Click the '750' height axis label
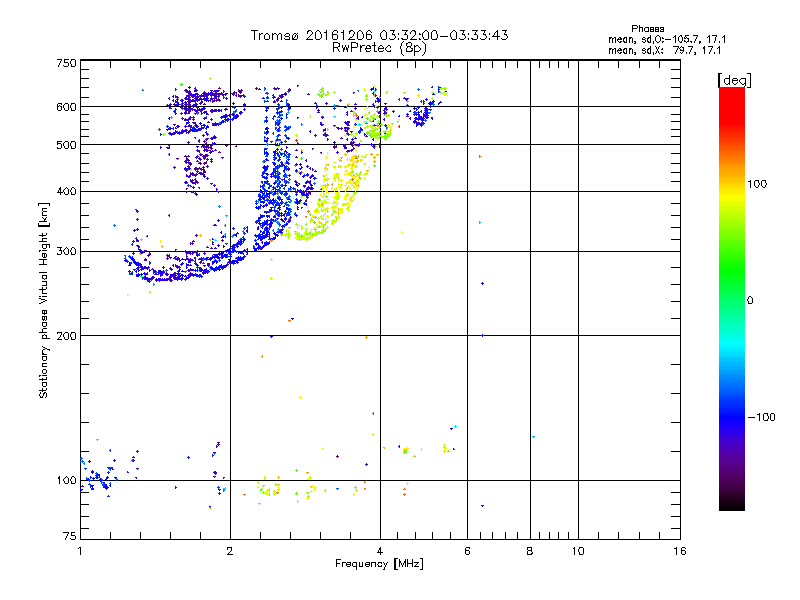Screen dimensions: 800x600 66,63
